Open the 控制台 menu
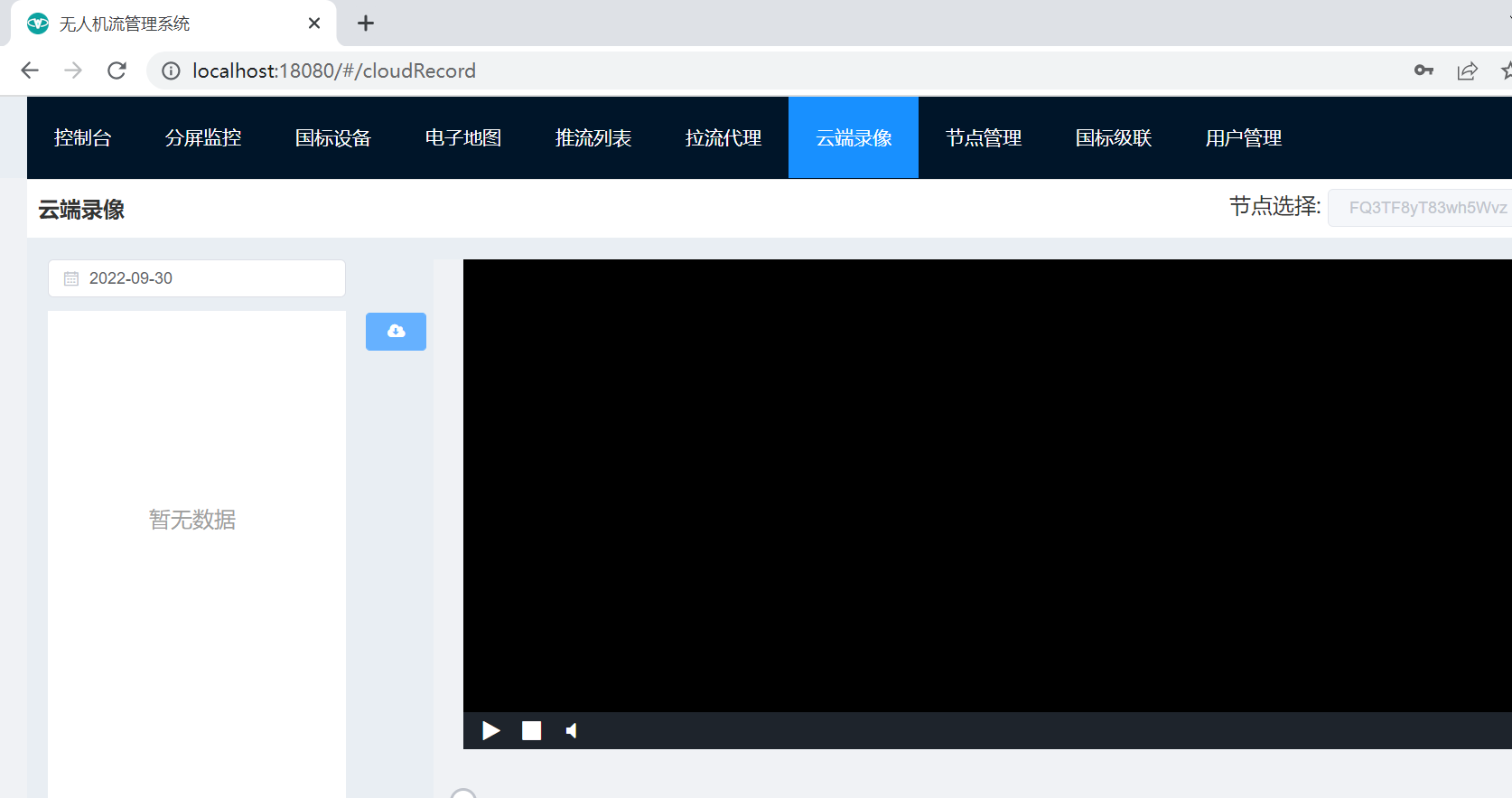Screen dimensions: 1512x798 [x=82, y=137]
